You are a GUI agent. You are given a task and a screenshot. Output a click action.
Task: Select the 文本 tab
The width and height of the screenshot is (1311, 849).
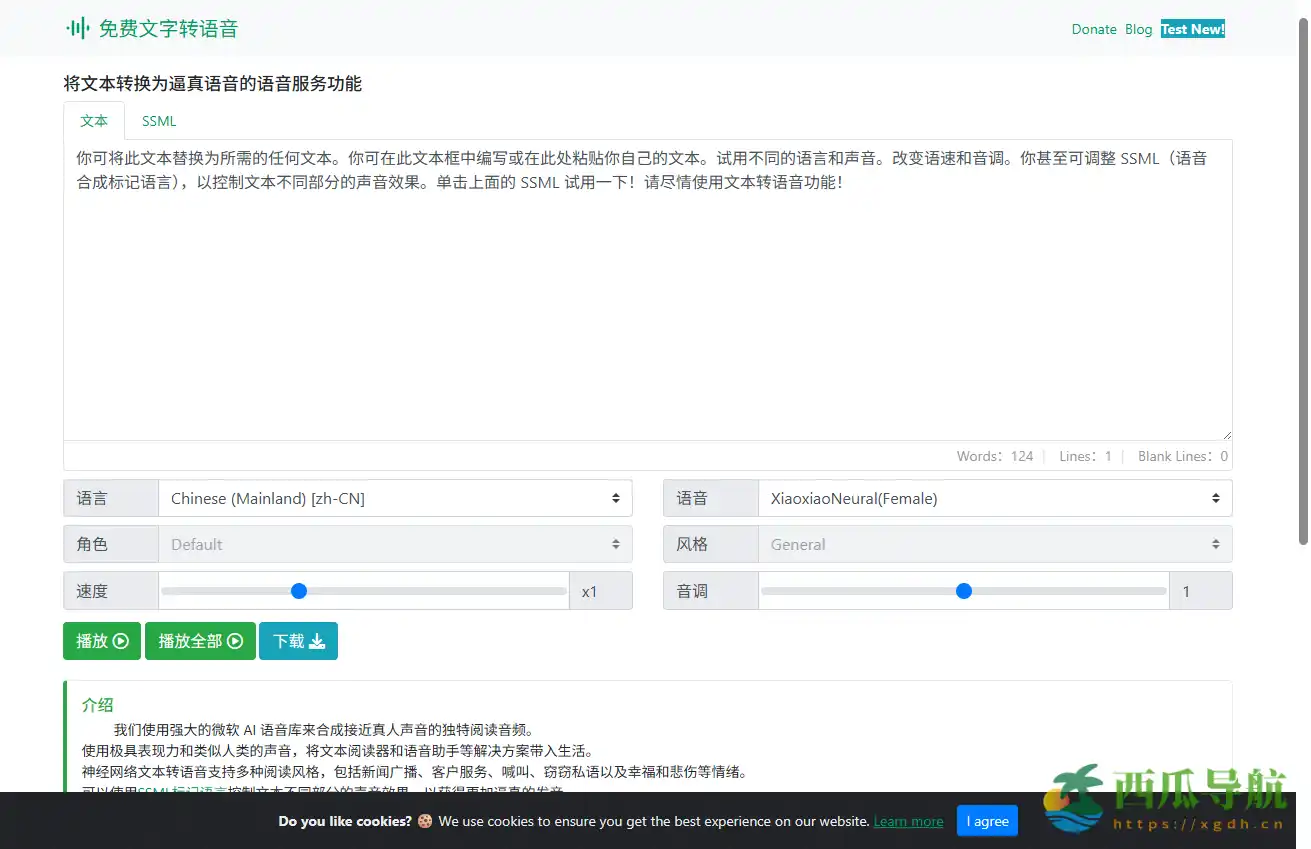[x=93, y=120]
